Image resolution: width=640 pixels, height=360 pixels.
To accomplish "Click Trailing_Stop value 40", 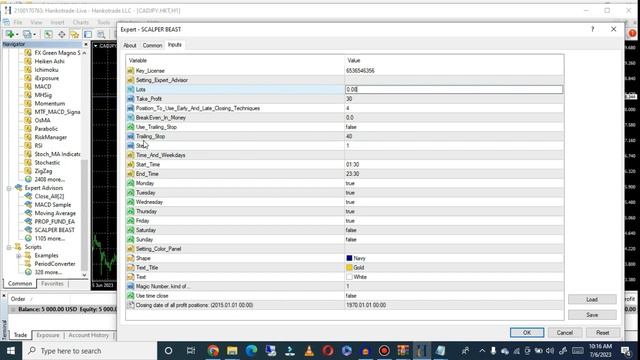I will click(x=453, y=136).
